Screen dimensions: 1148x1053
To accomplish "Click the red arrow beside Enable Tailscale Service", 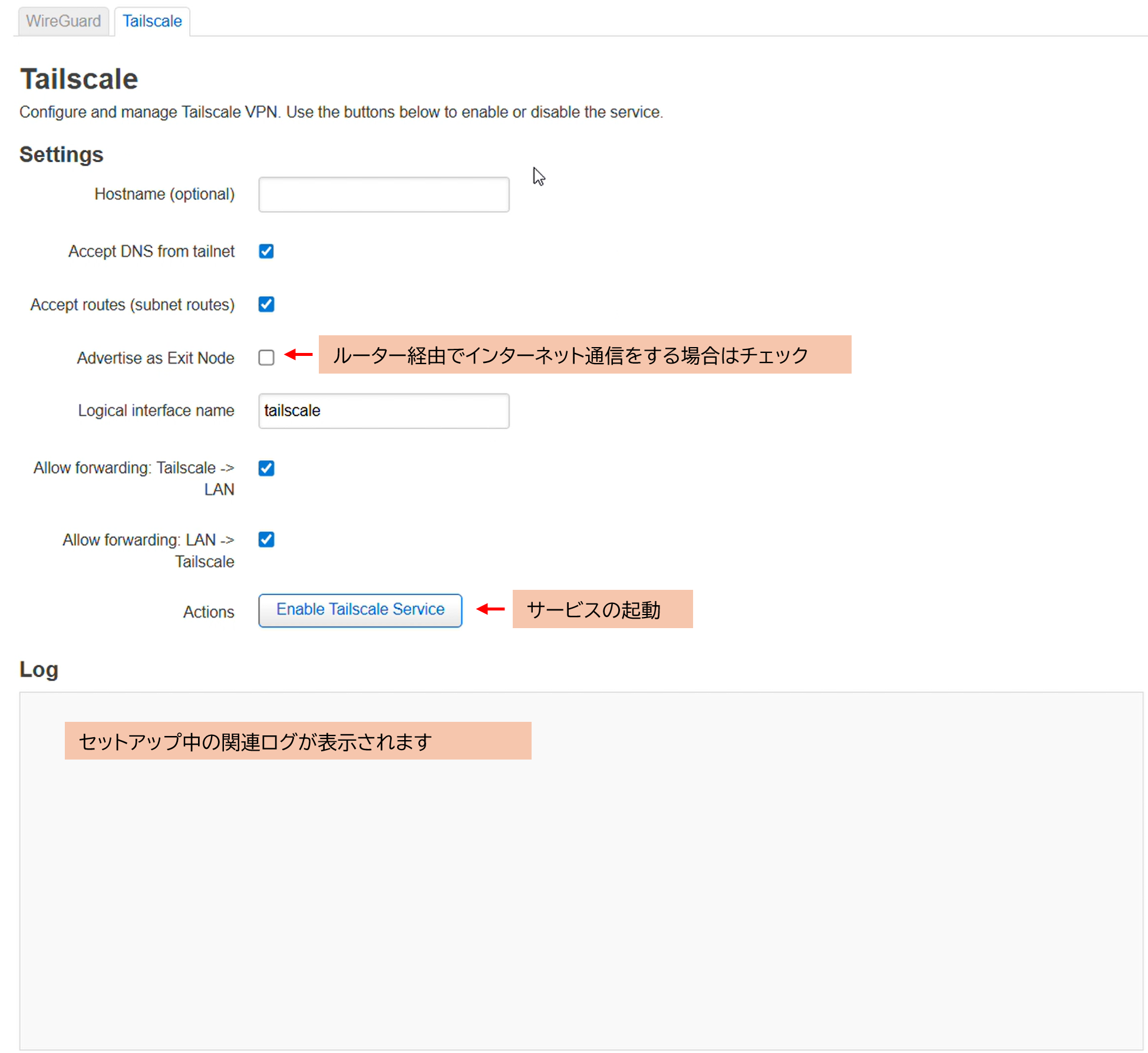I will [490, 609].
